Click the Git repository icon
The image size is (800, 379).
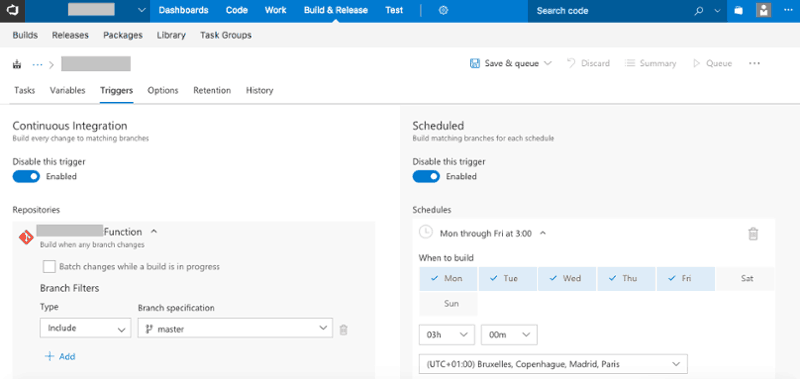[x=26, y=237]
